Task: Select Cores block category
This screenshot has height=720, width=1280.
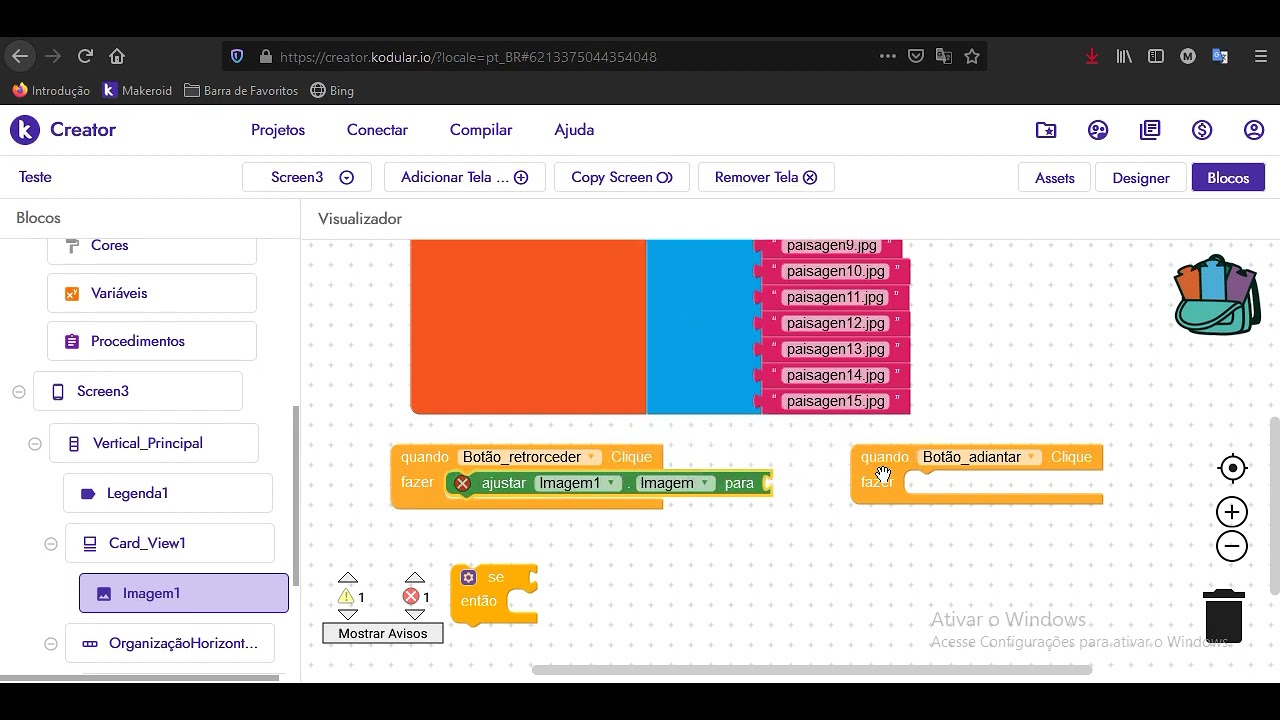Action: (x=152, y=245)
